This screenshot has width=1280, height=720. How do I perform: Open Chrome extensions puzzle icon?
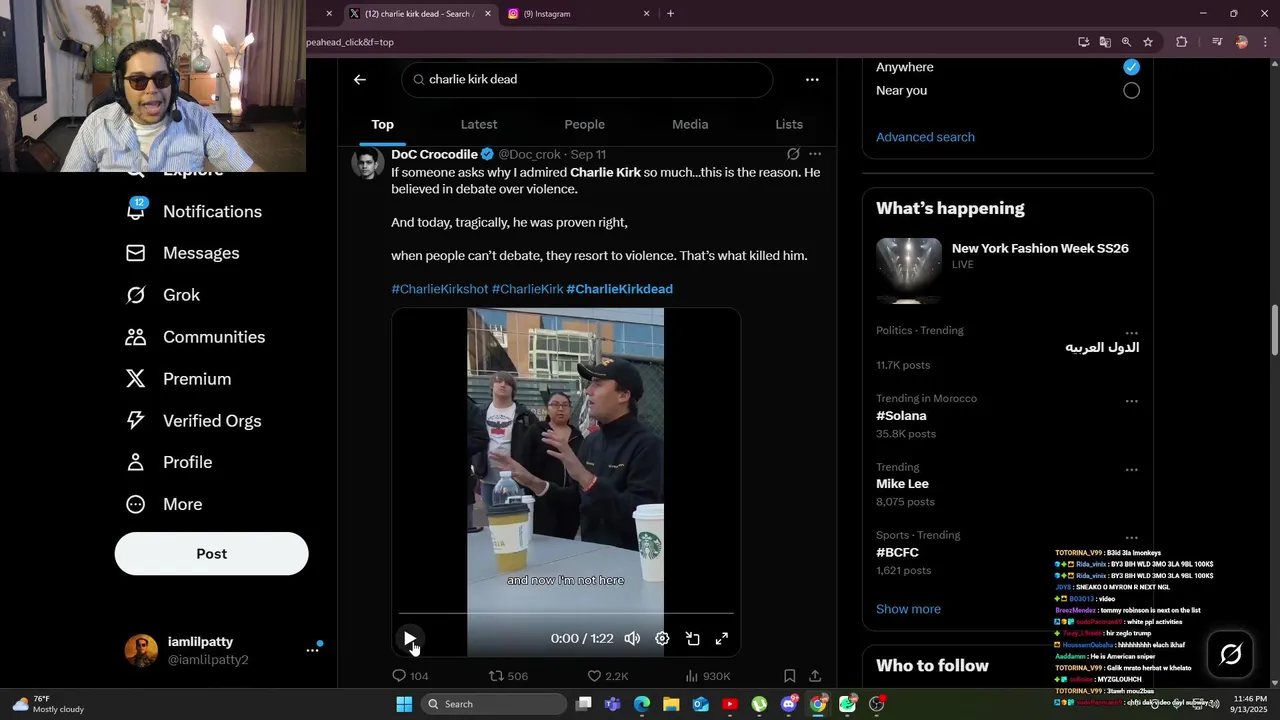pyautogui.click(x=1182, y=42)
